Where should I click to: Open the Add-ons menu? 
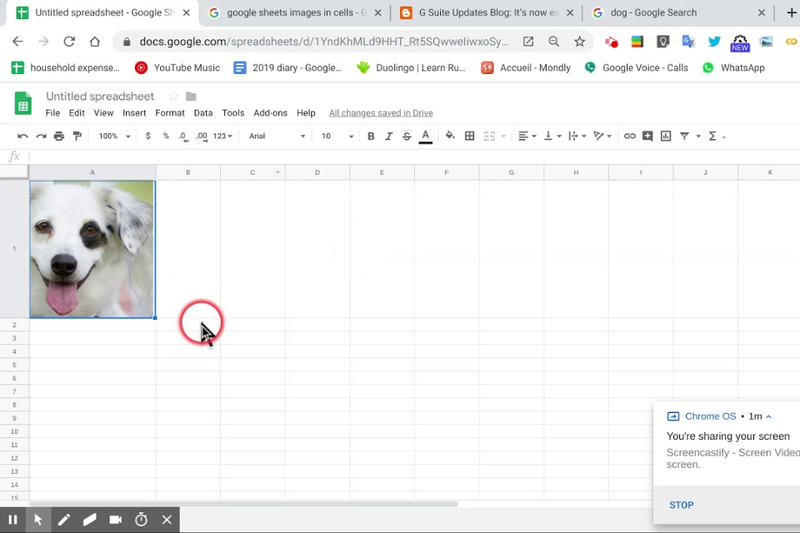270,113
